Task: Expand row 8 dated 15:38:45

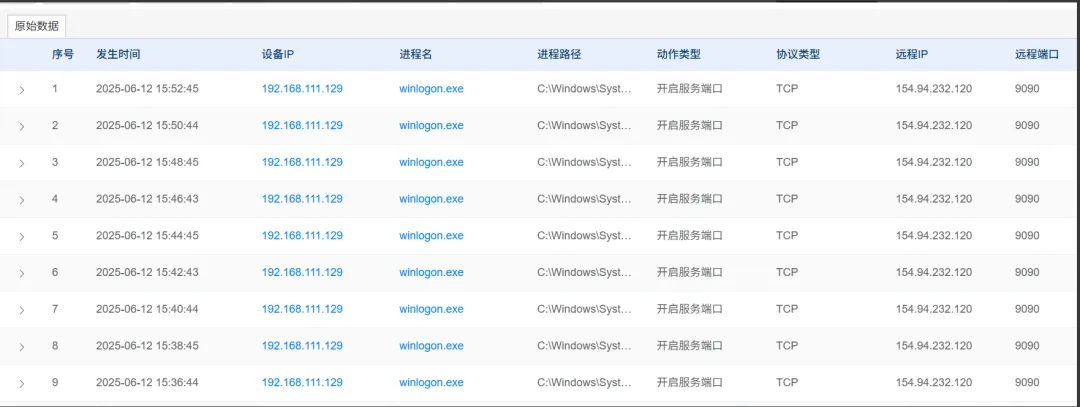Action: point(22,346)
